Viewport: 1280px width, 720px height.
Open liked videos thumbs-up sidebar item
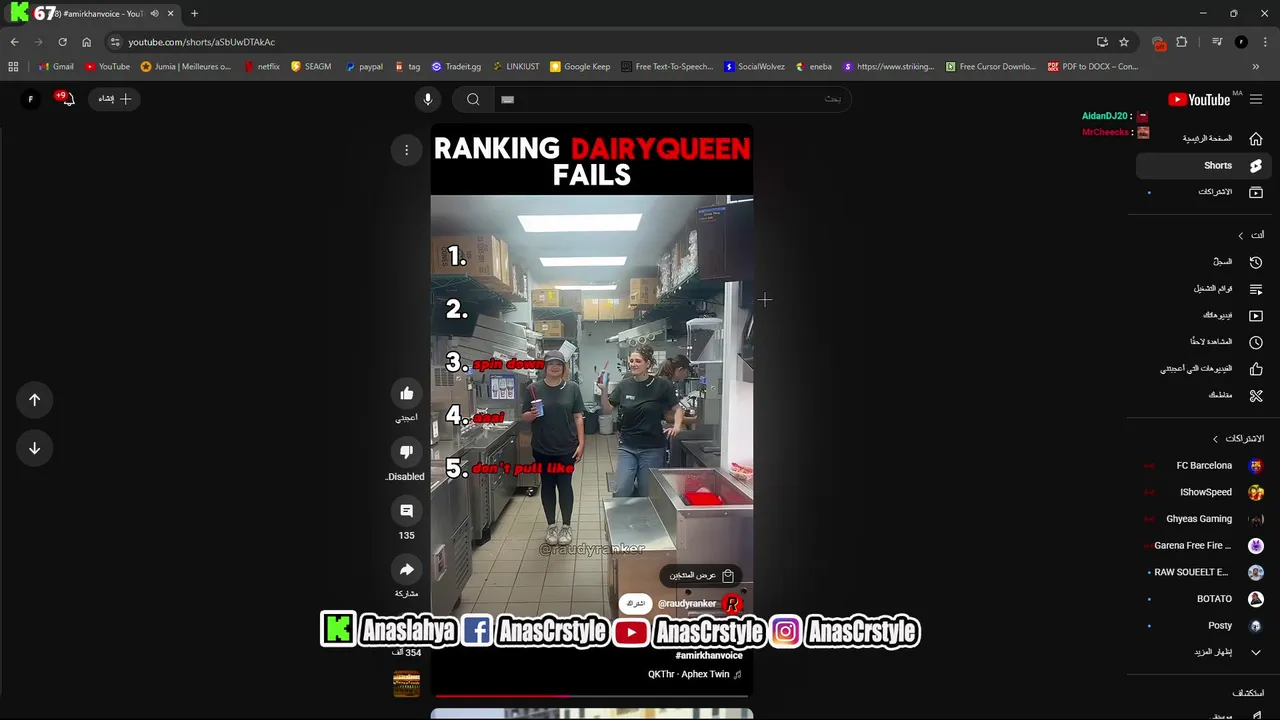pyautogui.click(x=1256, y=369)
